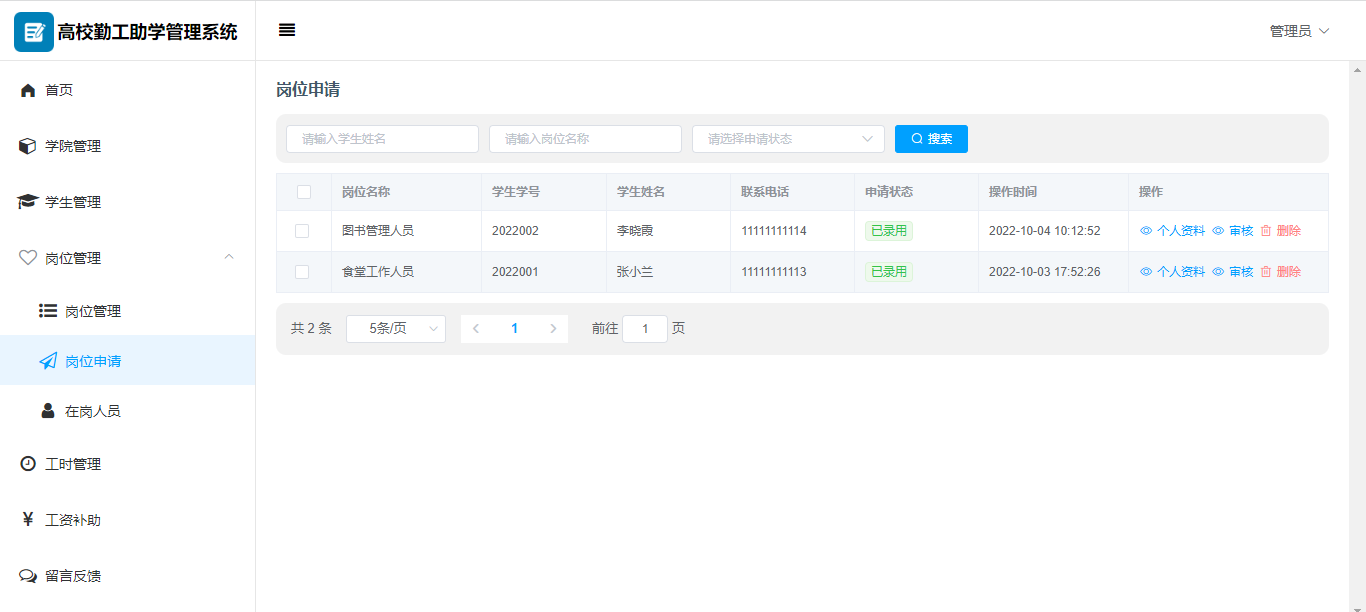Click the home icon beside 首页
Image resolution: width=1366 pixels, height=612 pixels.
(x=28, y=90)
